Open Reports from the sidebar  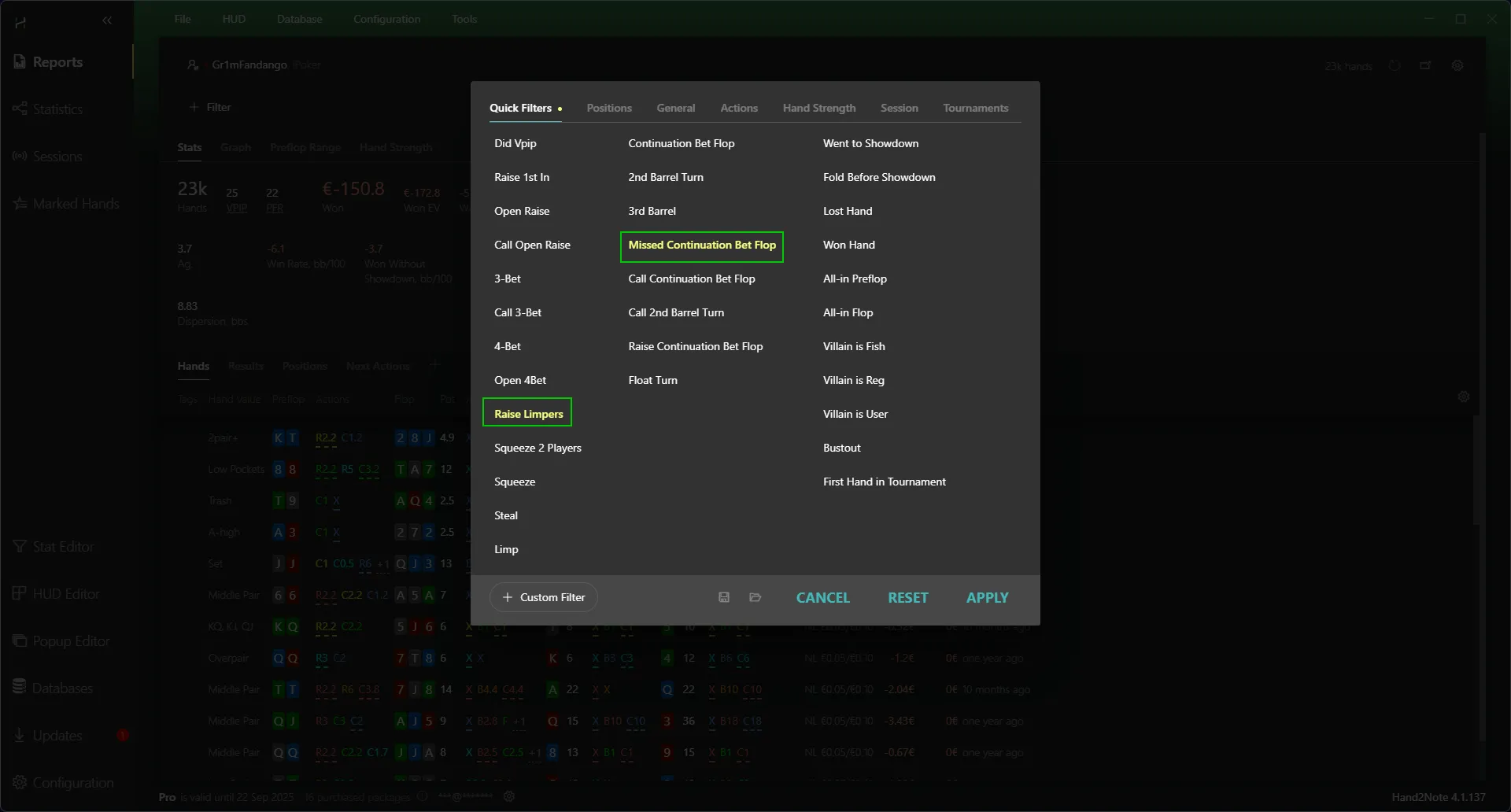tap(57, 62)
